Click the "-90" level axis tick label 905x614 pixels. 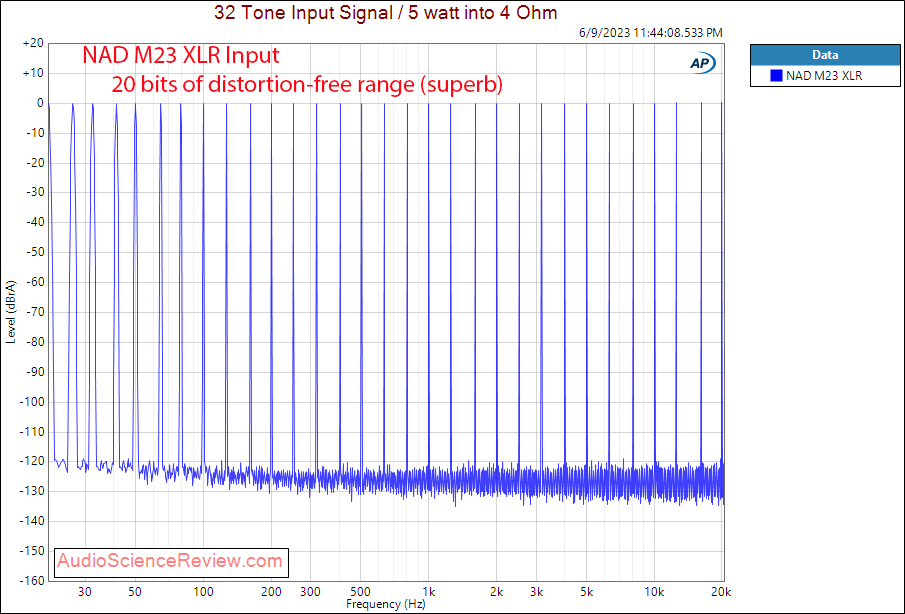35,372
